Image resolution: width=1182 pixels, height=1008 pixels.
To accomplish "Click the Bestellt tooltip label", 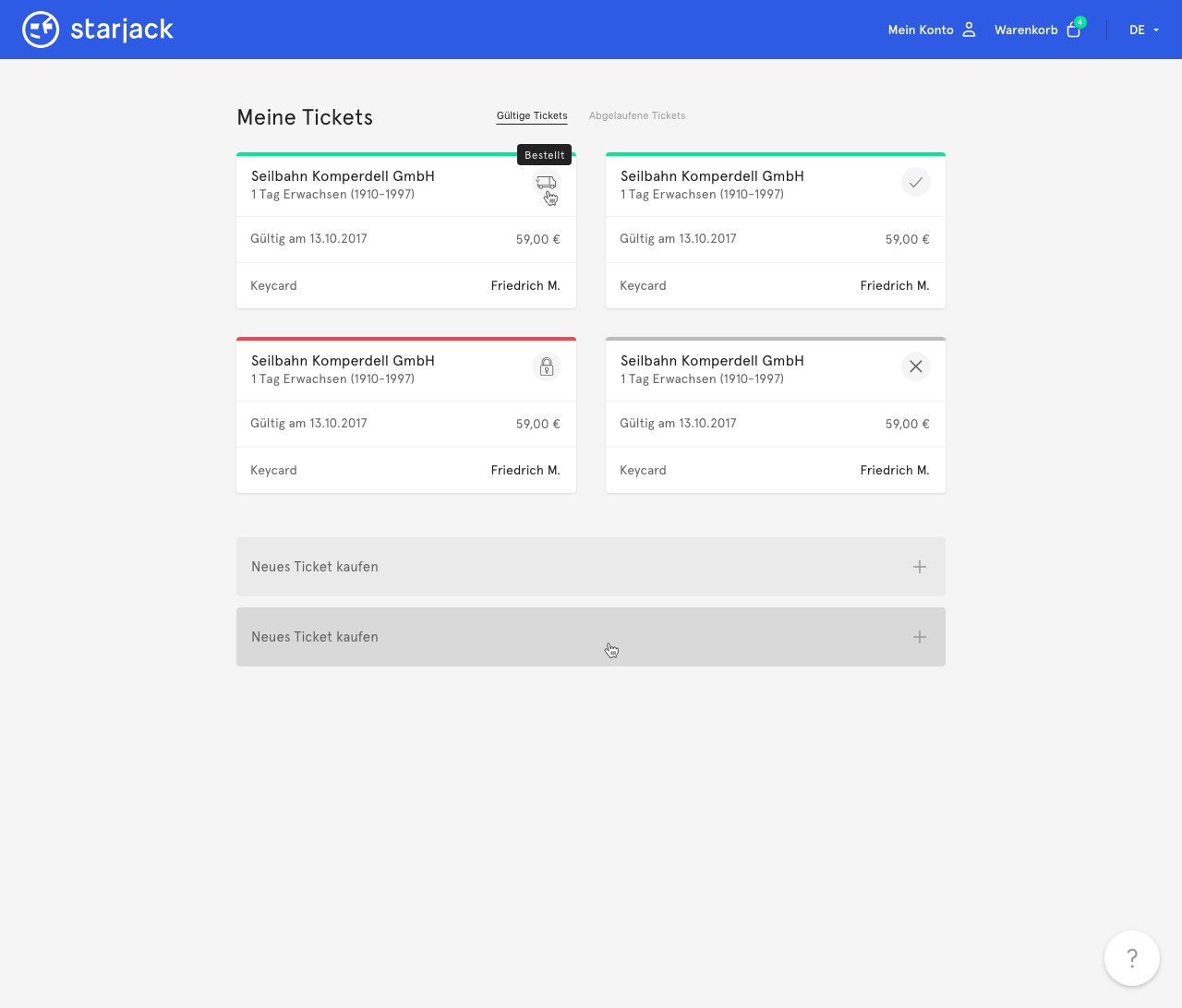I will tap(545, 155).
